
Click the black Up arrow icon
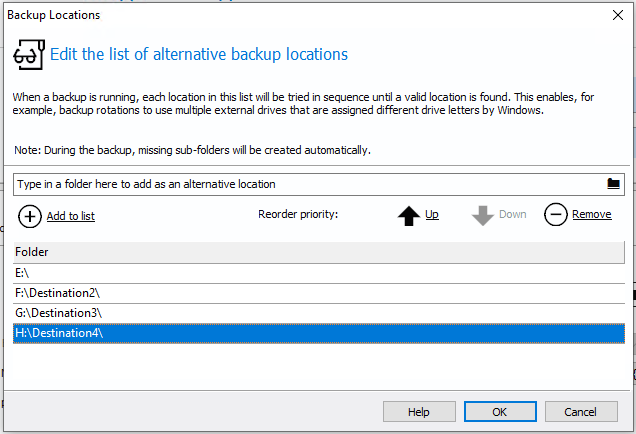pos(409,215)
